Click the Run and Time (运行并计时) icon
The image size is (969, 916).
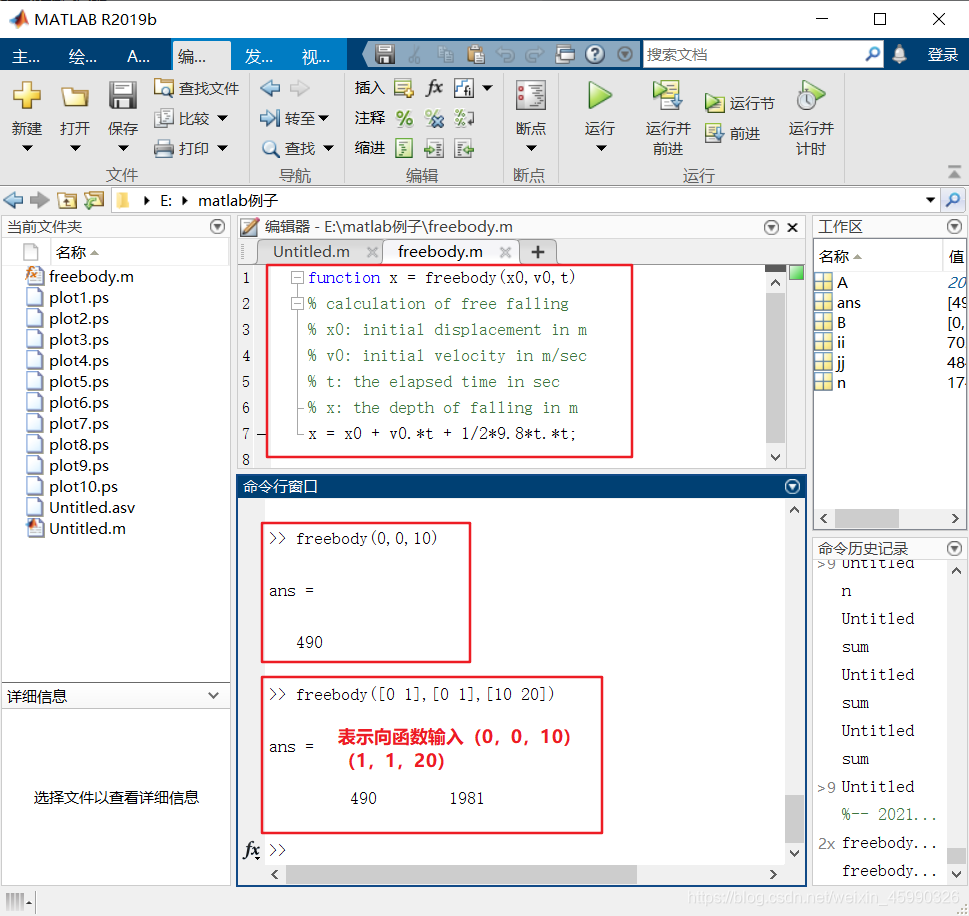[811, 96]
